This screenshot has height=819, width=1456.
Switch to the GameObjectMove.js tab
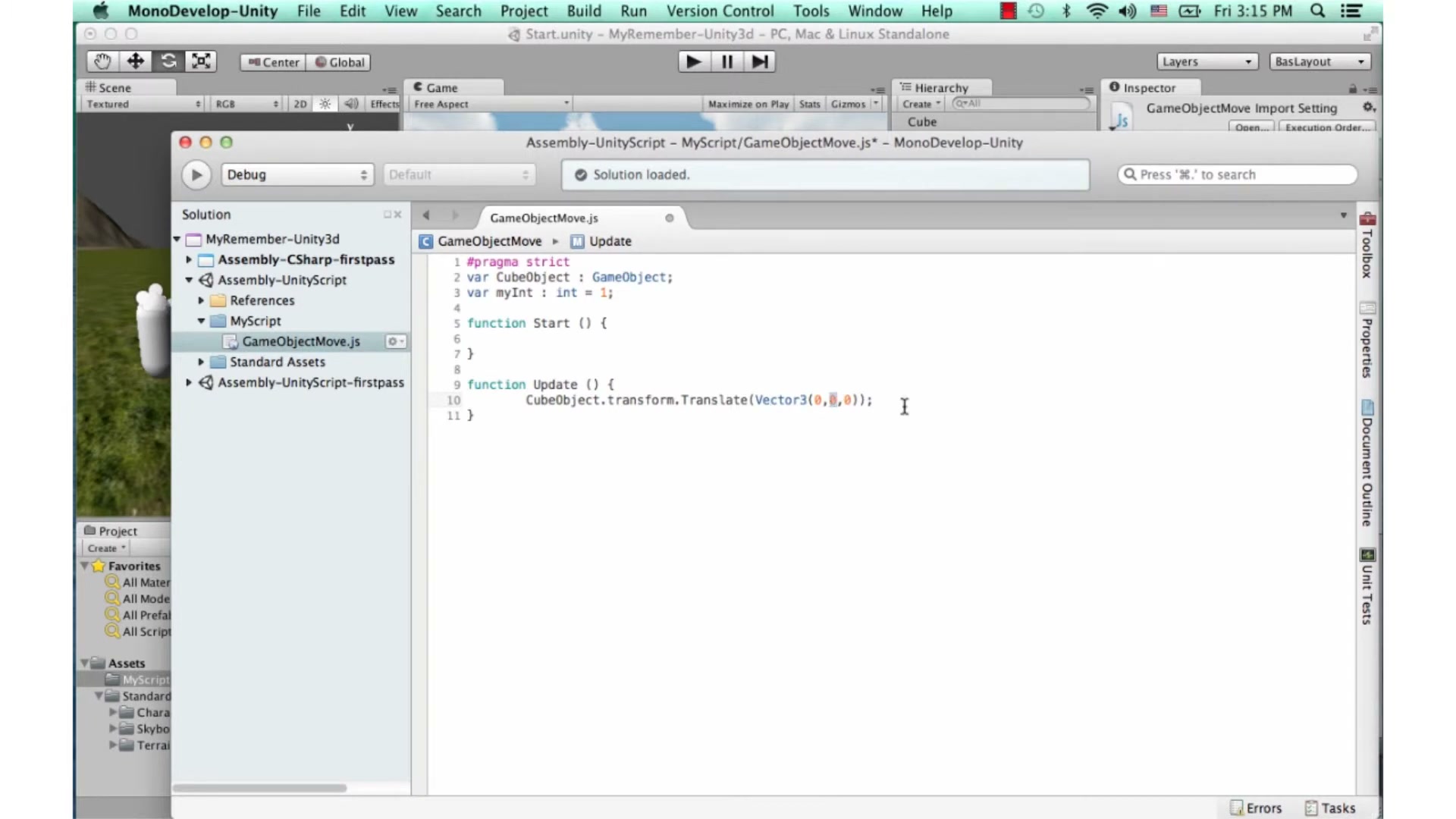point(544,218)
